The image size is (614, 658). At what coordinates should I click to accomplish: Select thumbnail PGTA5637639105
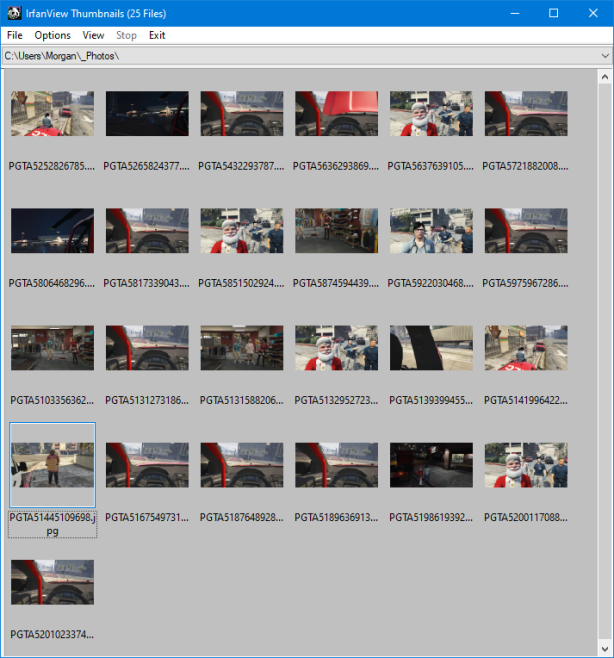[431, 113]
